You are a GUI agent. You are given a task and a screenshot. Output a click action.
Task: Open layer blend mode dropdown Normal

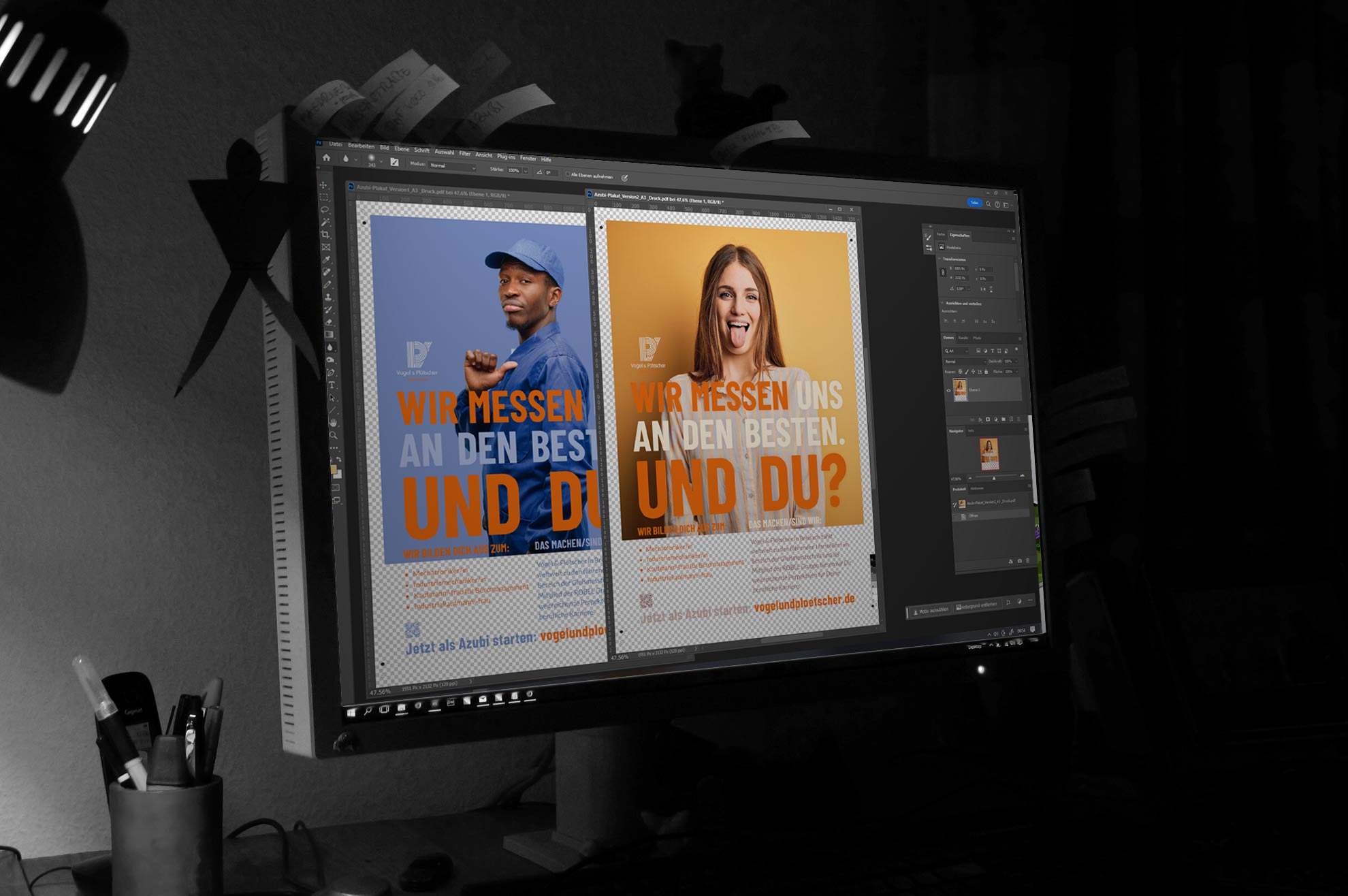click(x=964, y=362)
